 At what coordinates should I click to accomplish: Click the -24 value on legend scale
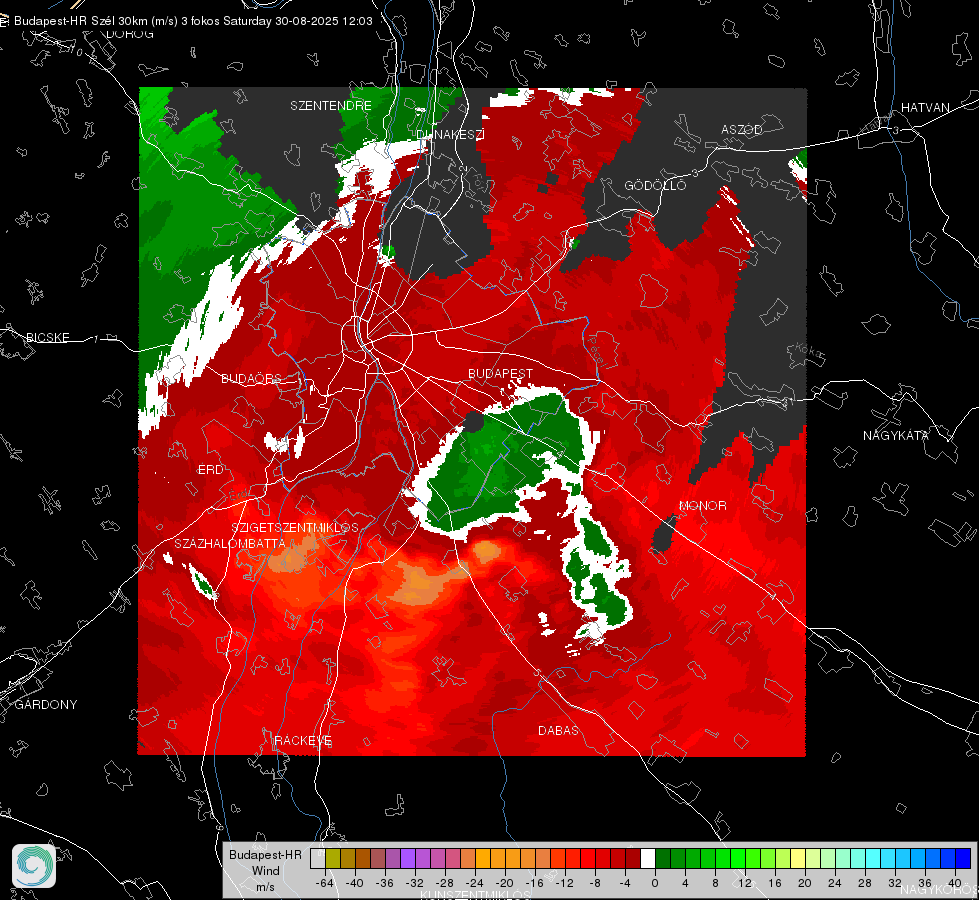pyautogui.click(x=475, y=883)
